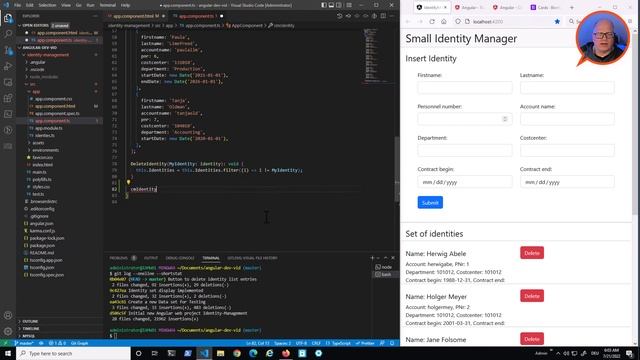This screenshot has width=640, height=360.
Task: Split the editor with the split icon
Action: pyautogui.click(x=383, y=16)
